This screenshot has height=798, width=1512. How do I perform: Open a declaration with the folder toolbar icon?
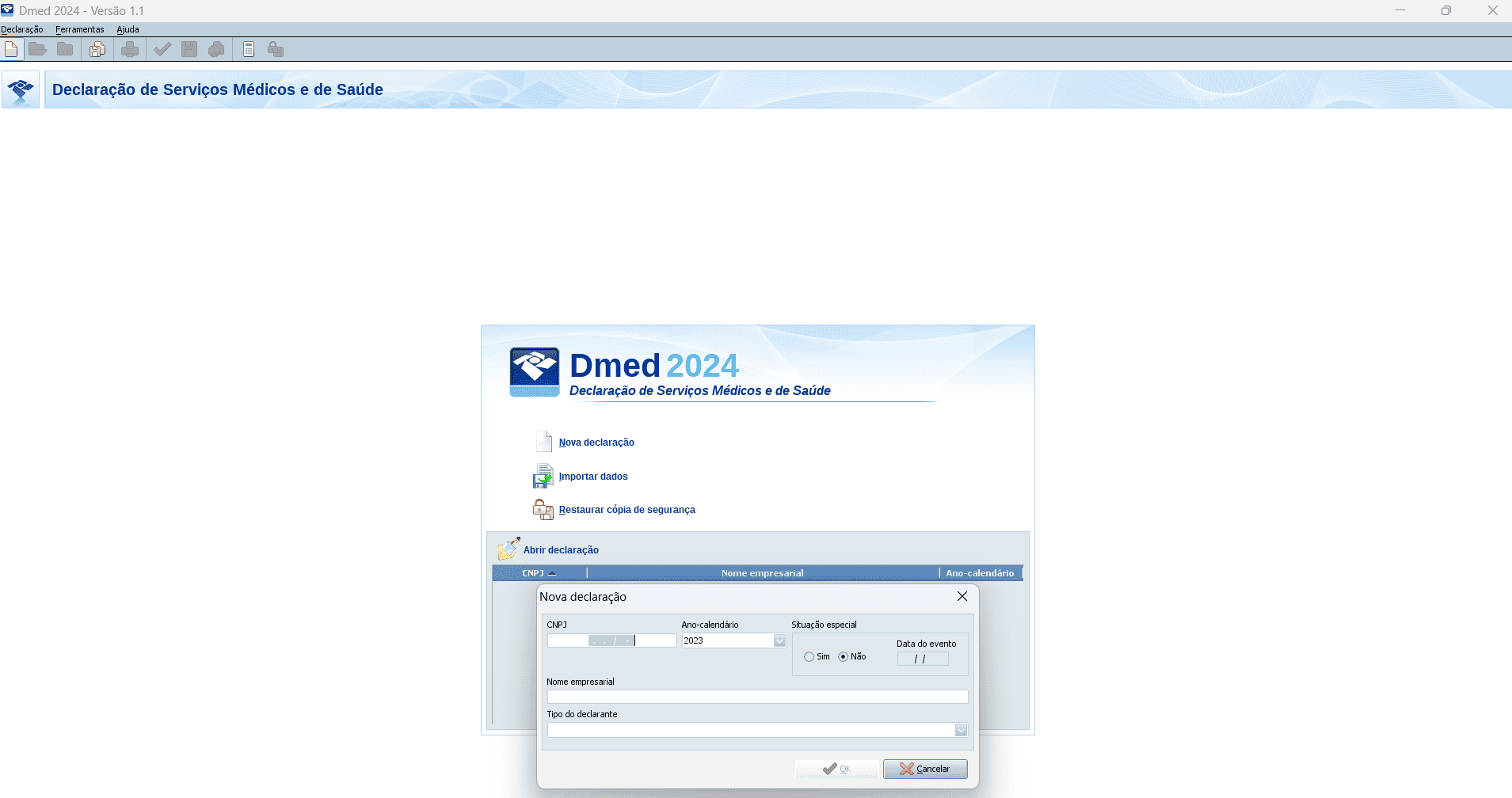tap(38, 49)
